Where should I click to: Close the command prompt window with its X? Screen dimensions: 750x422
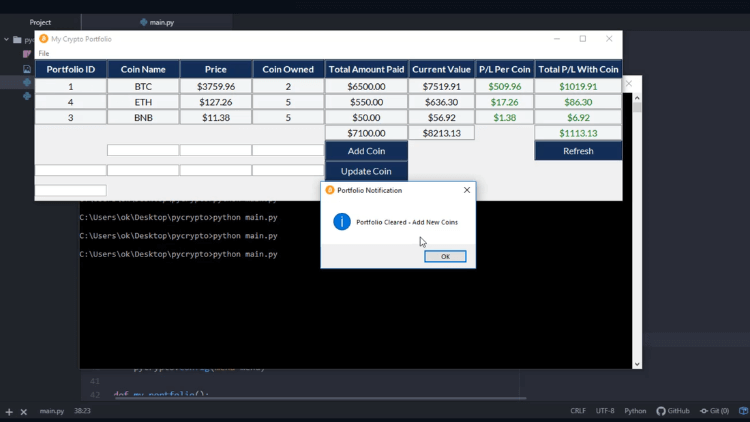(629, 84)
